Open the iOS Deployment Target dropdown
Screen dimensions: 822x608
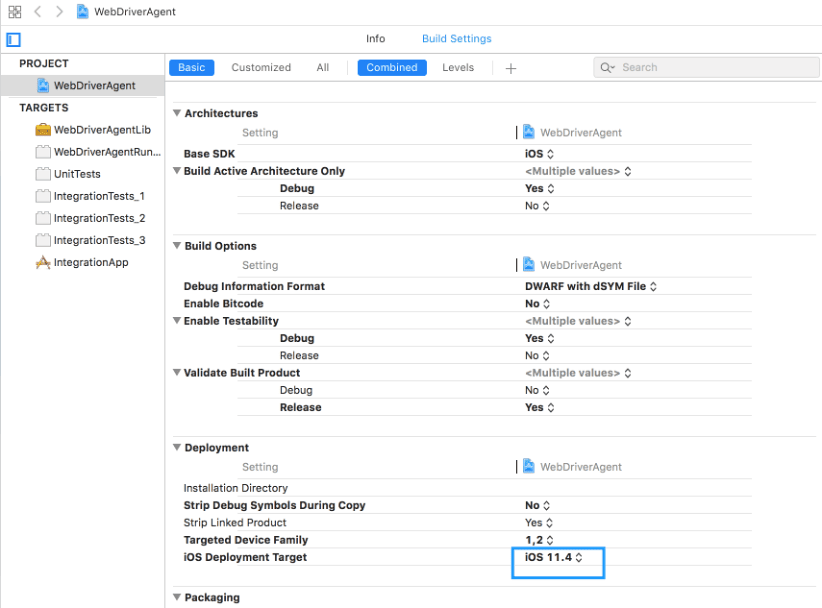(556, 557)
